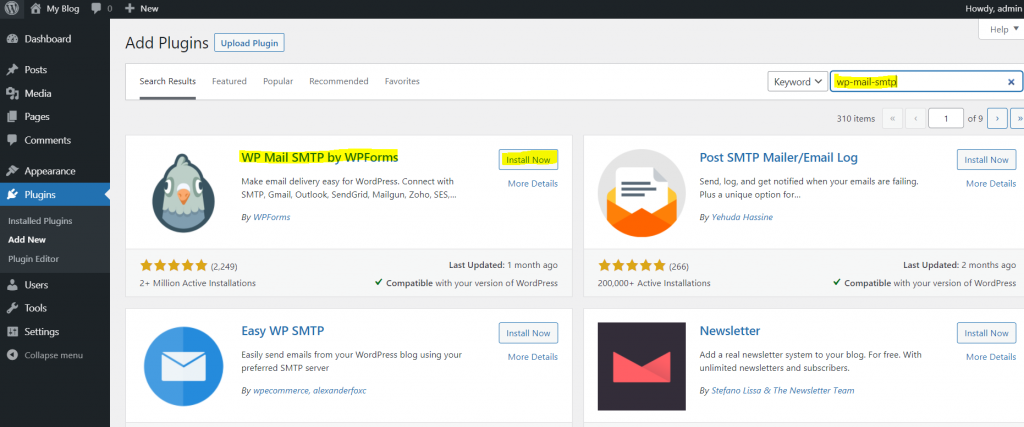Click the WordPress logo icon in admin bar

point(12,8)
